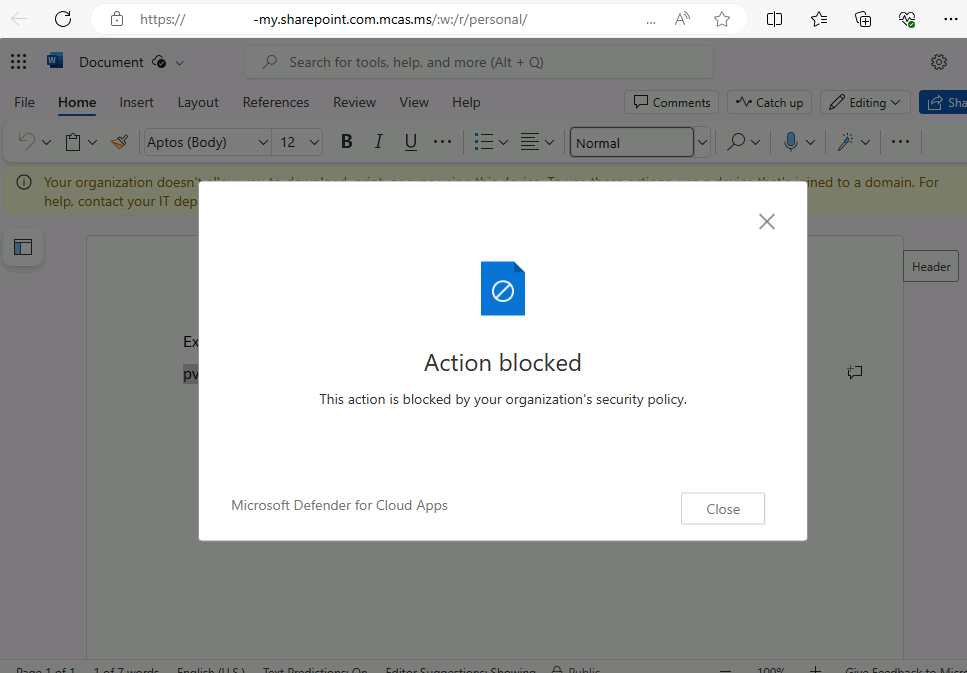Image resolution: width=967 pixels, height=673 pixels.
Task: Switch to the View tab
Action: pos(414,102)
